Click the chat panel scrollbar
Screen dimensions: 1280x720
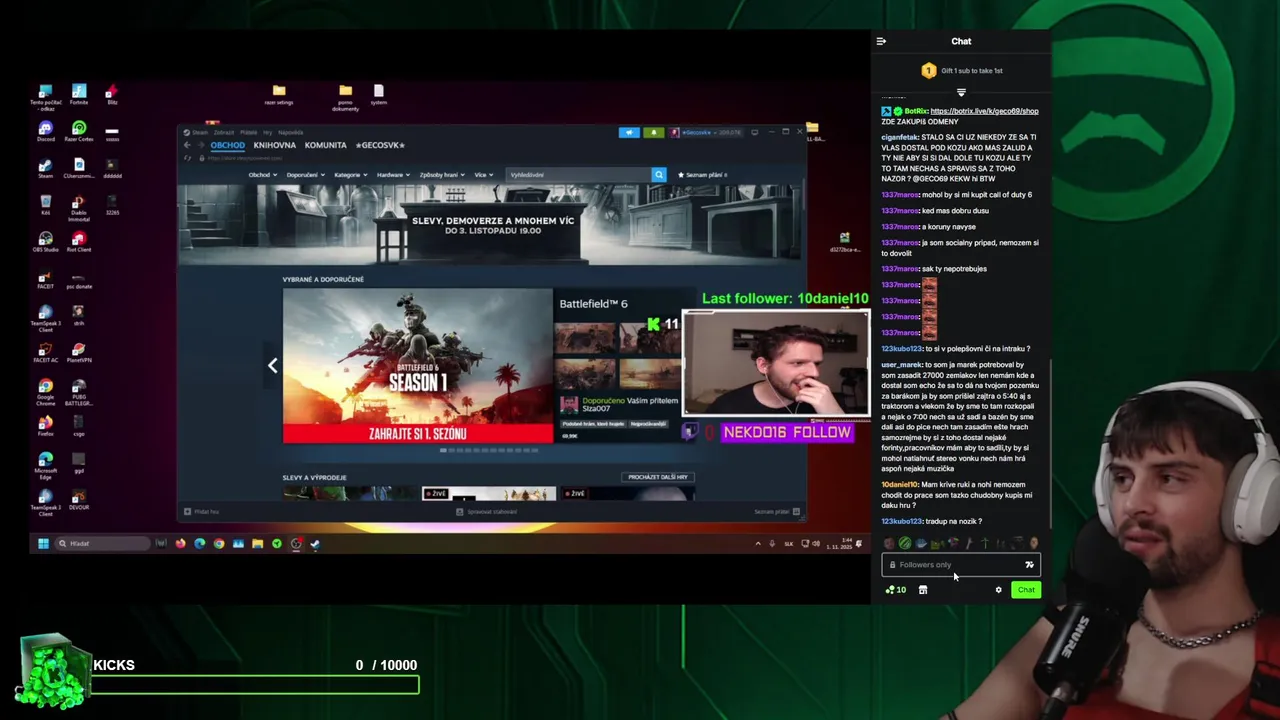click(x=1050, y=443)
